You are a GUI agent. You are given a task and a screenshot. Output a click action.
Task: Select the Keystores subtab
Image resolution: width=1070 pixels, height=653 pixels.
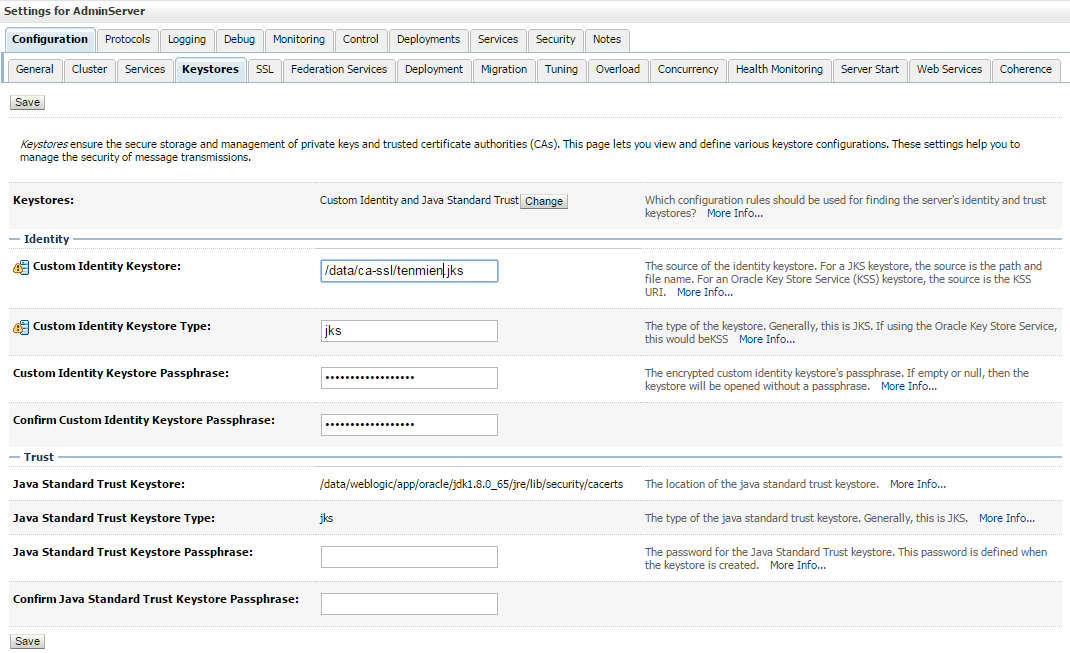210,70
